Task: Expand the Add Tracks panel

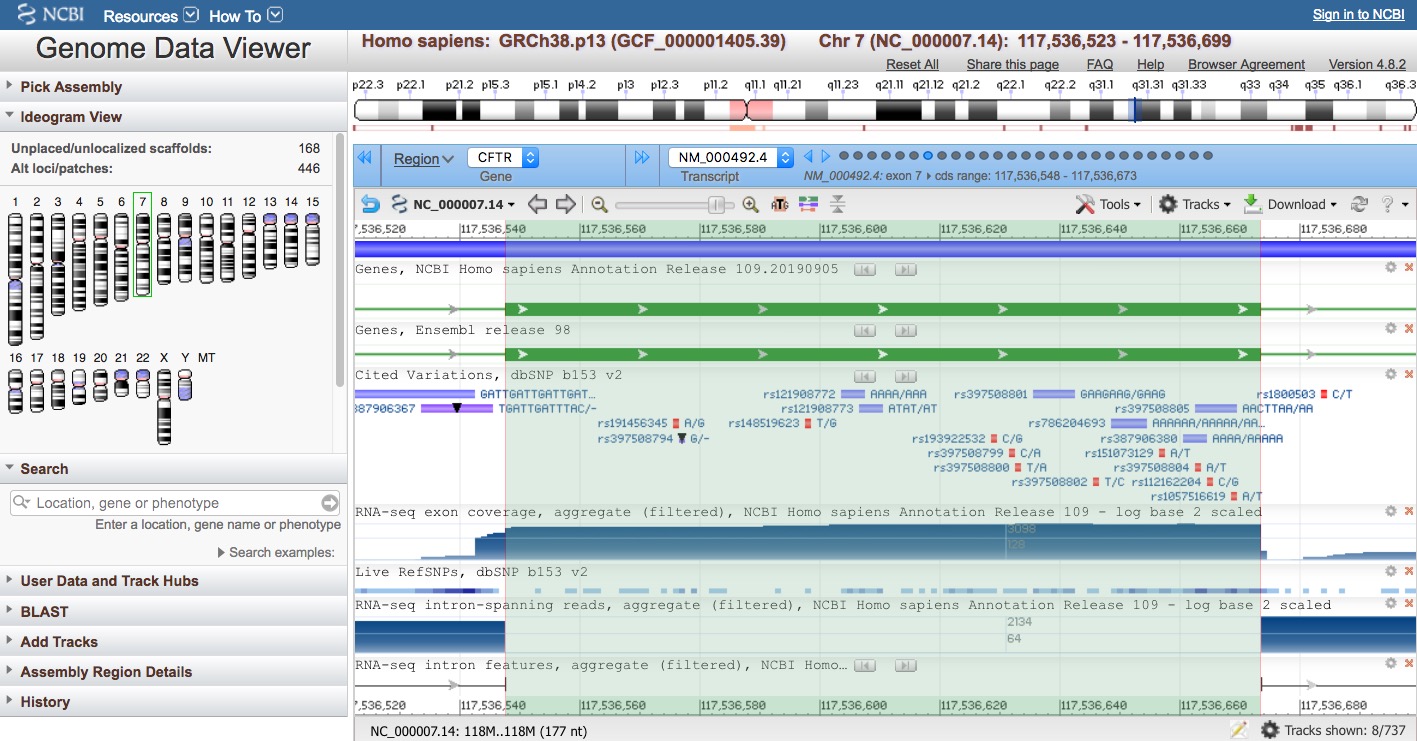Action: pos(173,641)
